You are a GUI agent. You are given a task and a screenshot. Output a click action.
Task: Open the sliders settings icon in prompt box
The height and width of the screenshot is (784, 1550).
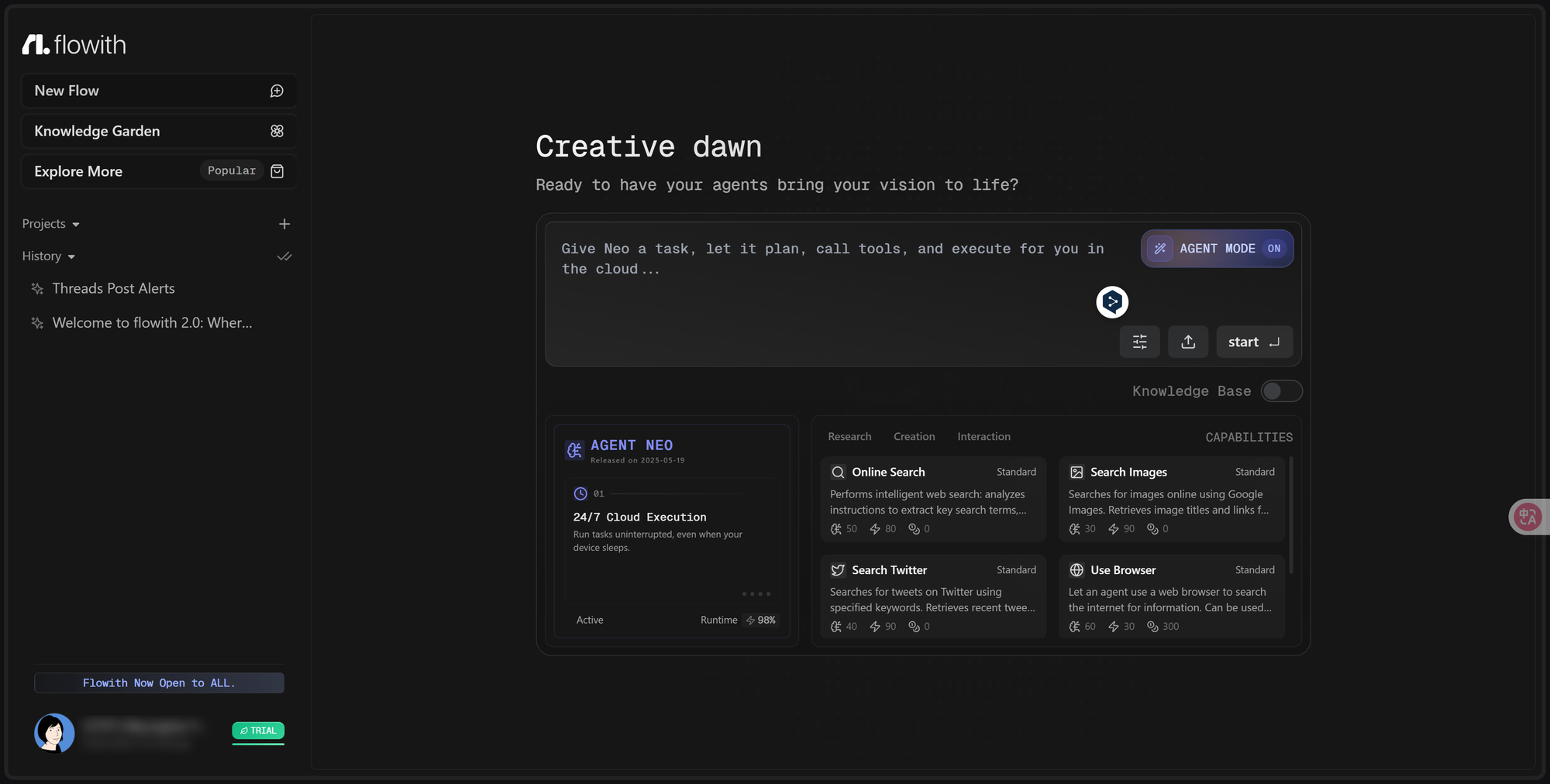1139,342
